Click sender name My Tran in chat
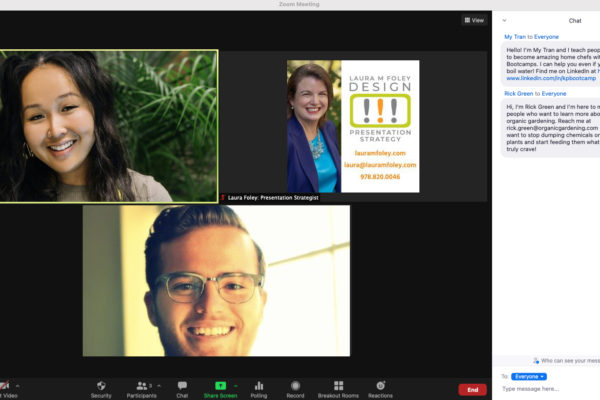 click(x=515, y=37)
